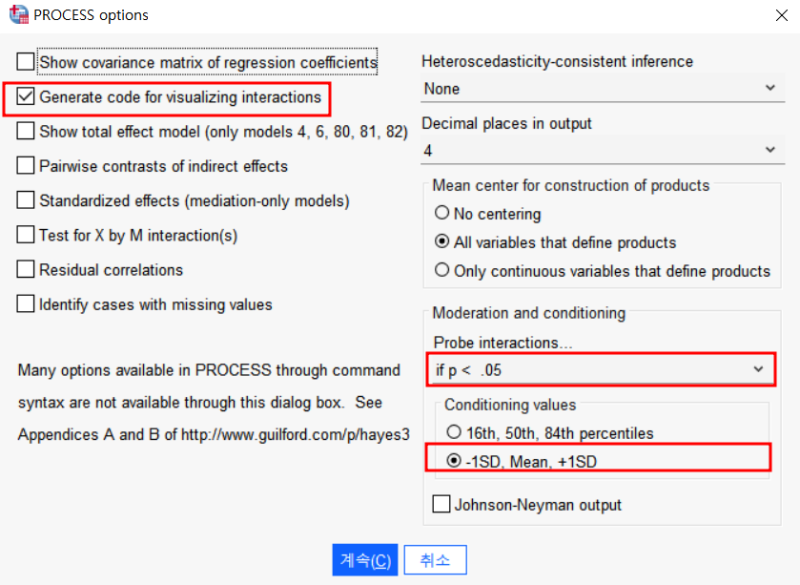Enable residual correlations output
The width and height of the screenshot is (800, 585).
[x=25, y=269]
